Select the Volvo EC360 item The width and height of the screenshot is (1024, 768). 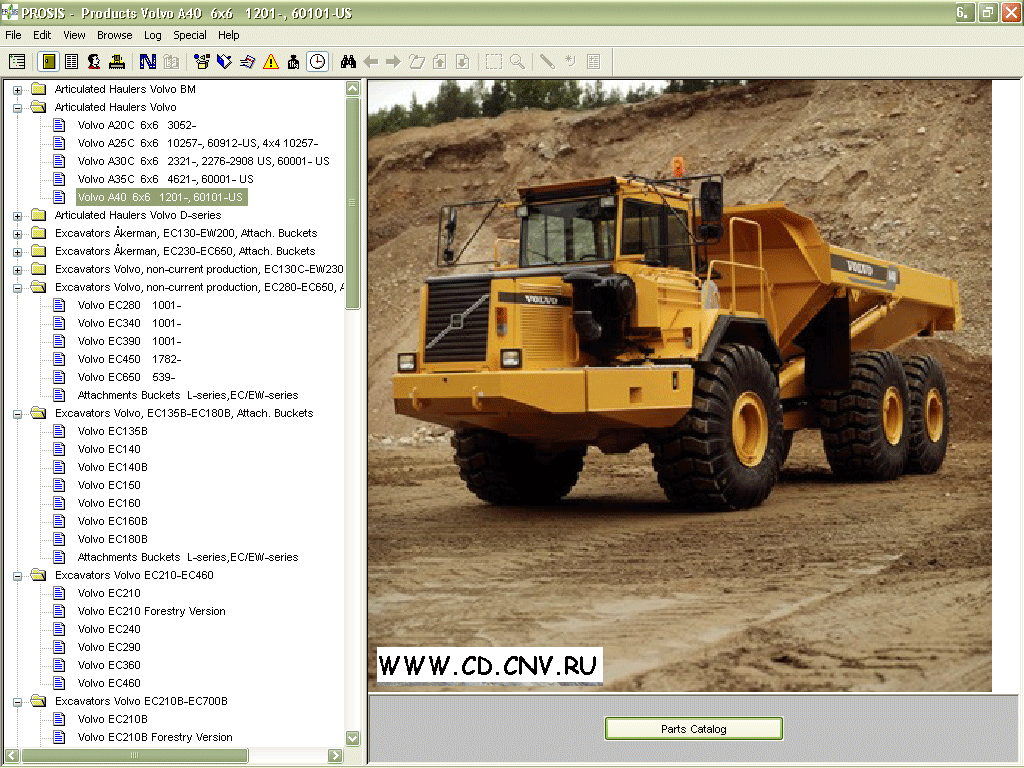pos(109,665)
